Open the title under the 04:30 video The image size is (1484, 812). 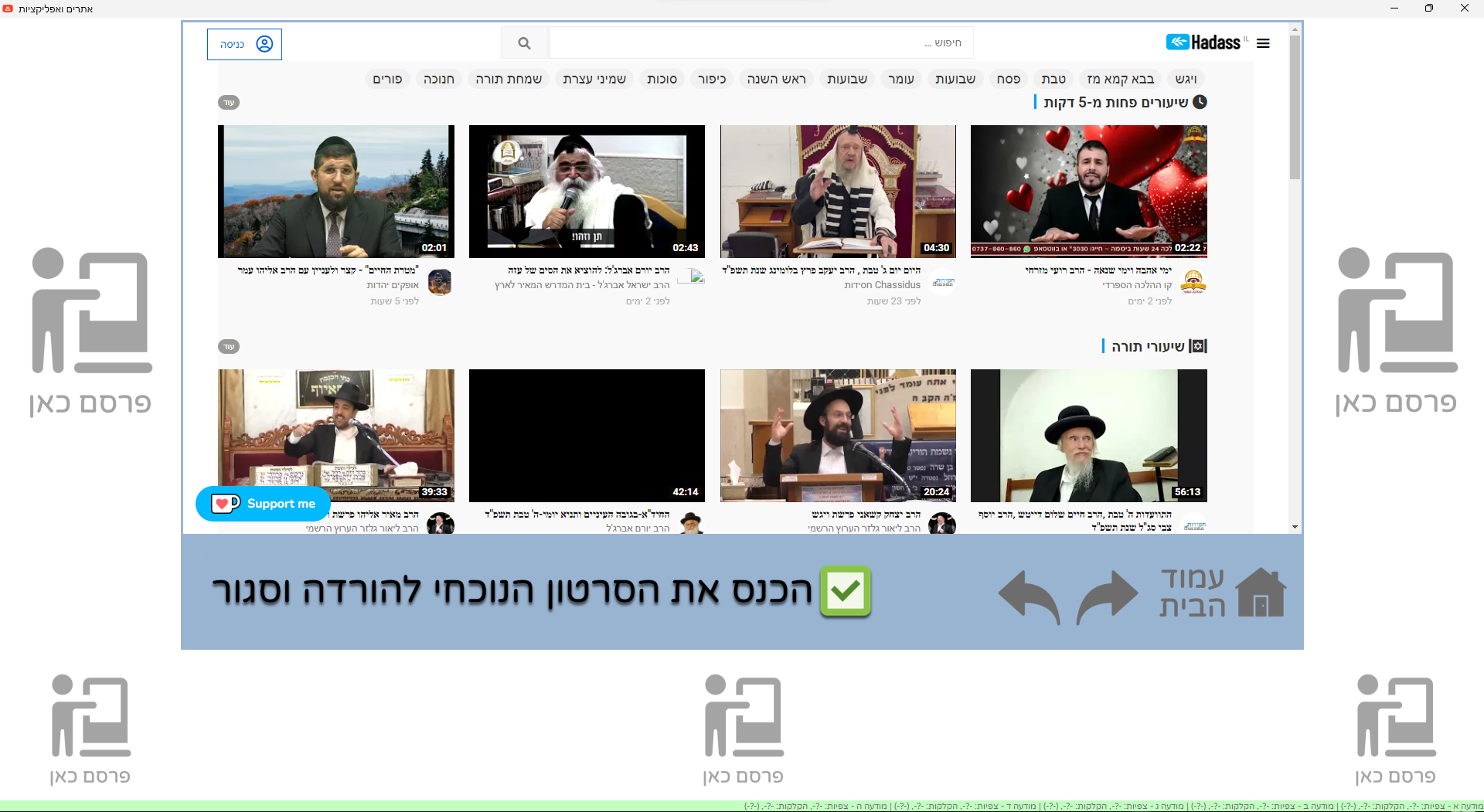822,270
